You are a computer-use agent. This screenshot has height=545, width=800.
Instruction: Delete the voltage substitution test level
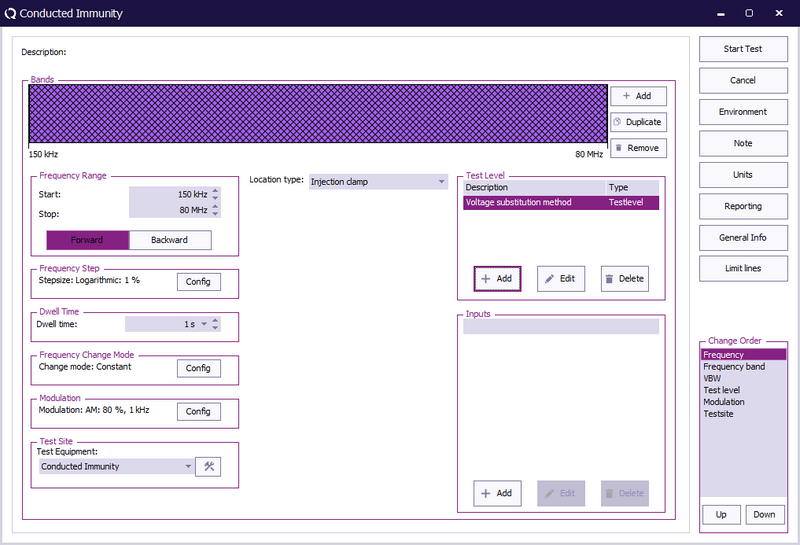point(625,278)
